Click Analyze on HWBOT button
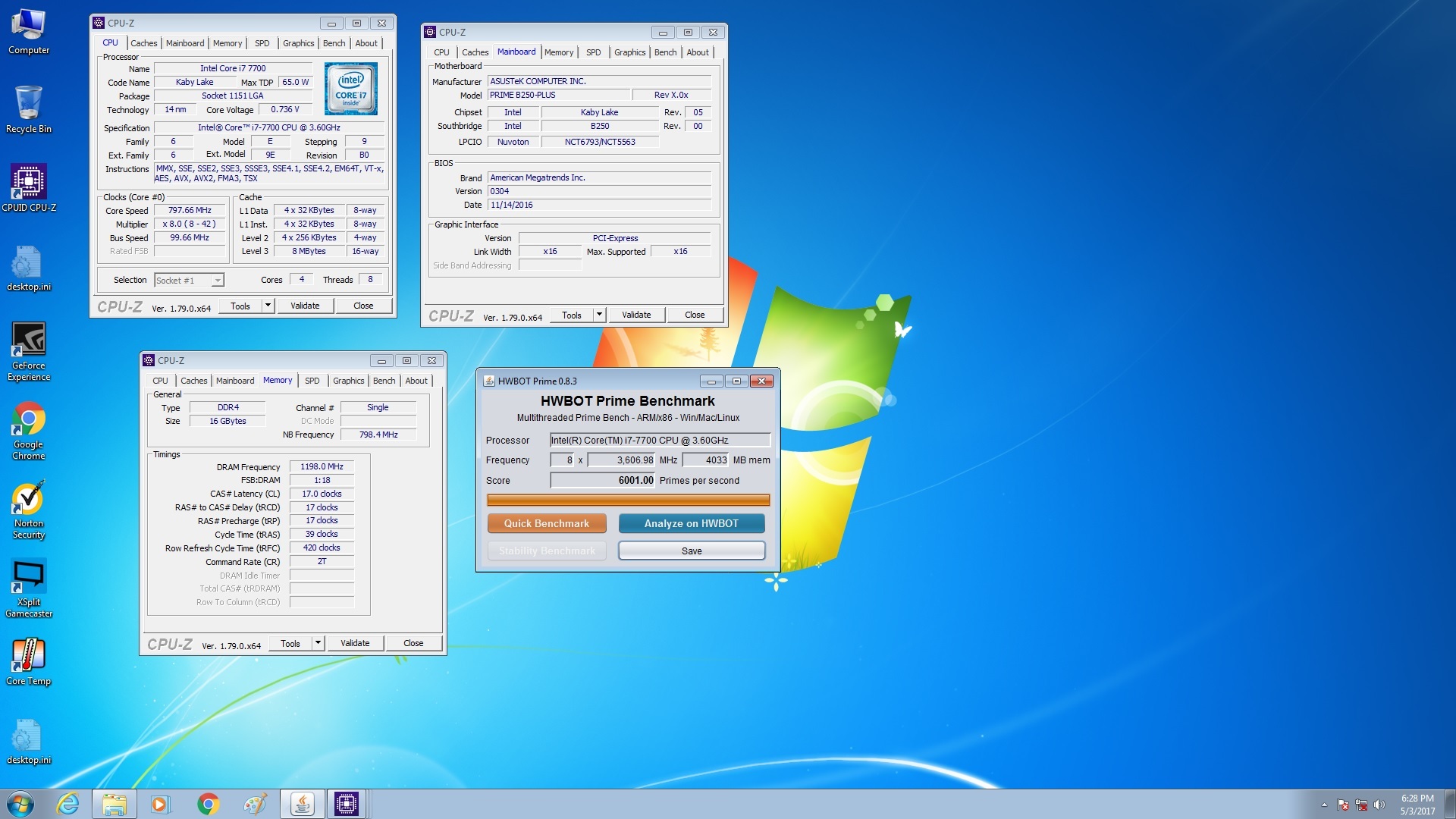 tap(691, 523)
